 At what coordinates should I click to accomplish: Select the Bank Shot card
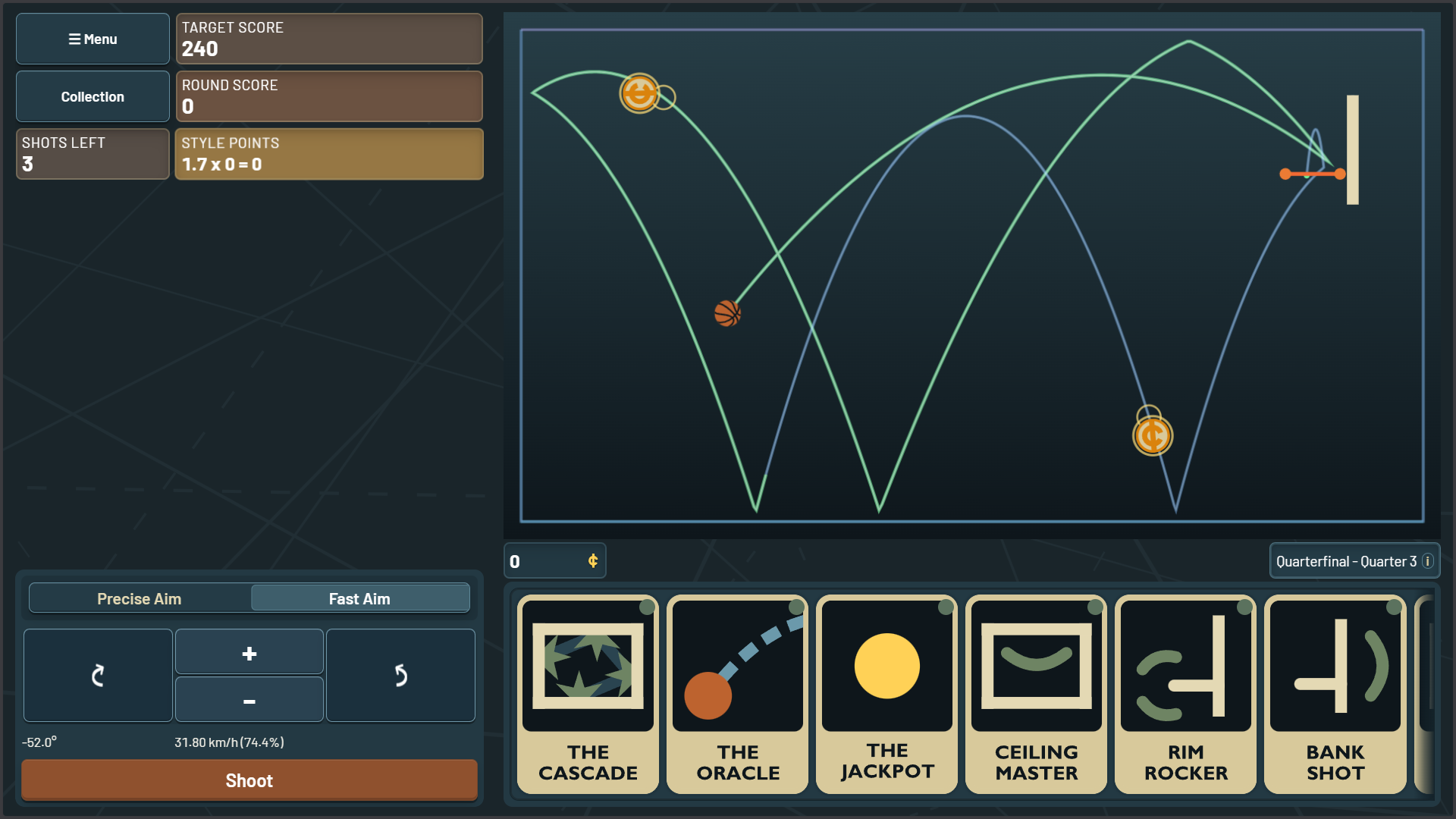pyautogui.click(x=1335, y=694)
